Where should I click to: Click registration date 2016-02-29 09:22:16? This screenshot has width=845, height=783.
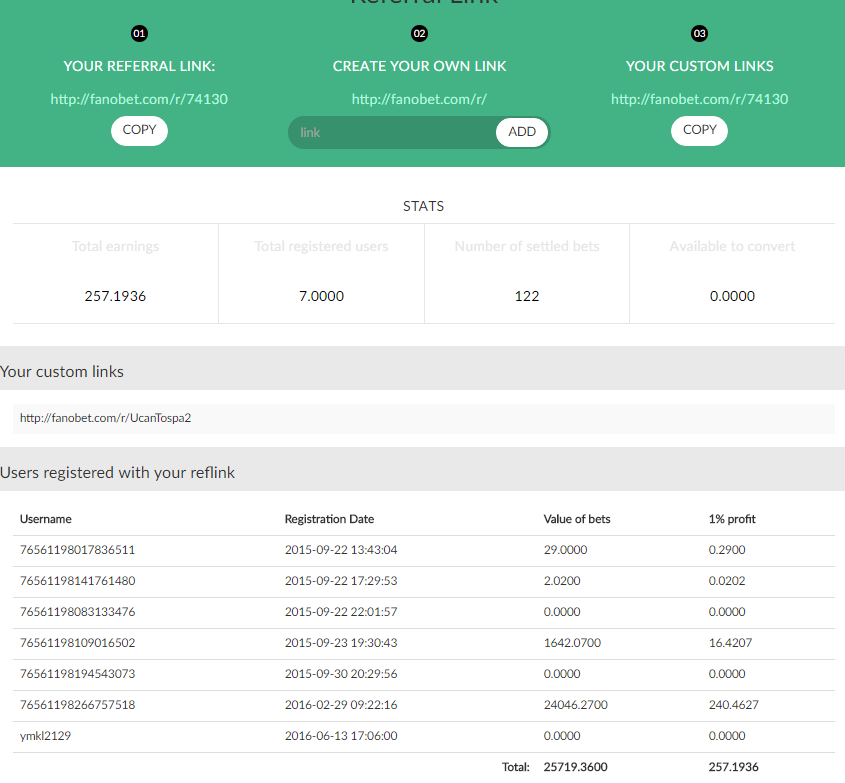[341, 705]
